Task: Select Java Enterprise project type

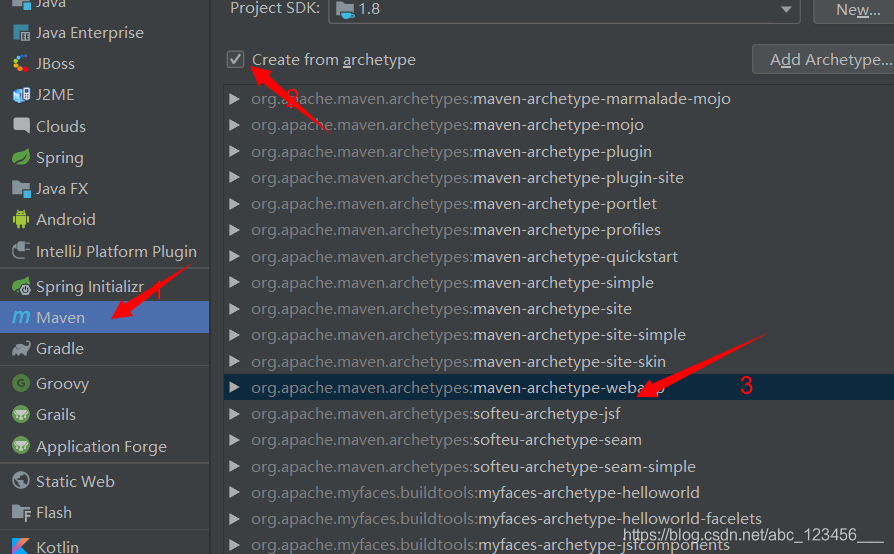Action: click(104, 33)
